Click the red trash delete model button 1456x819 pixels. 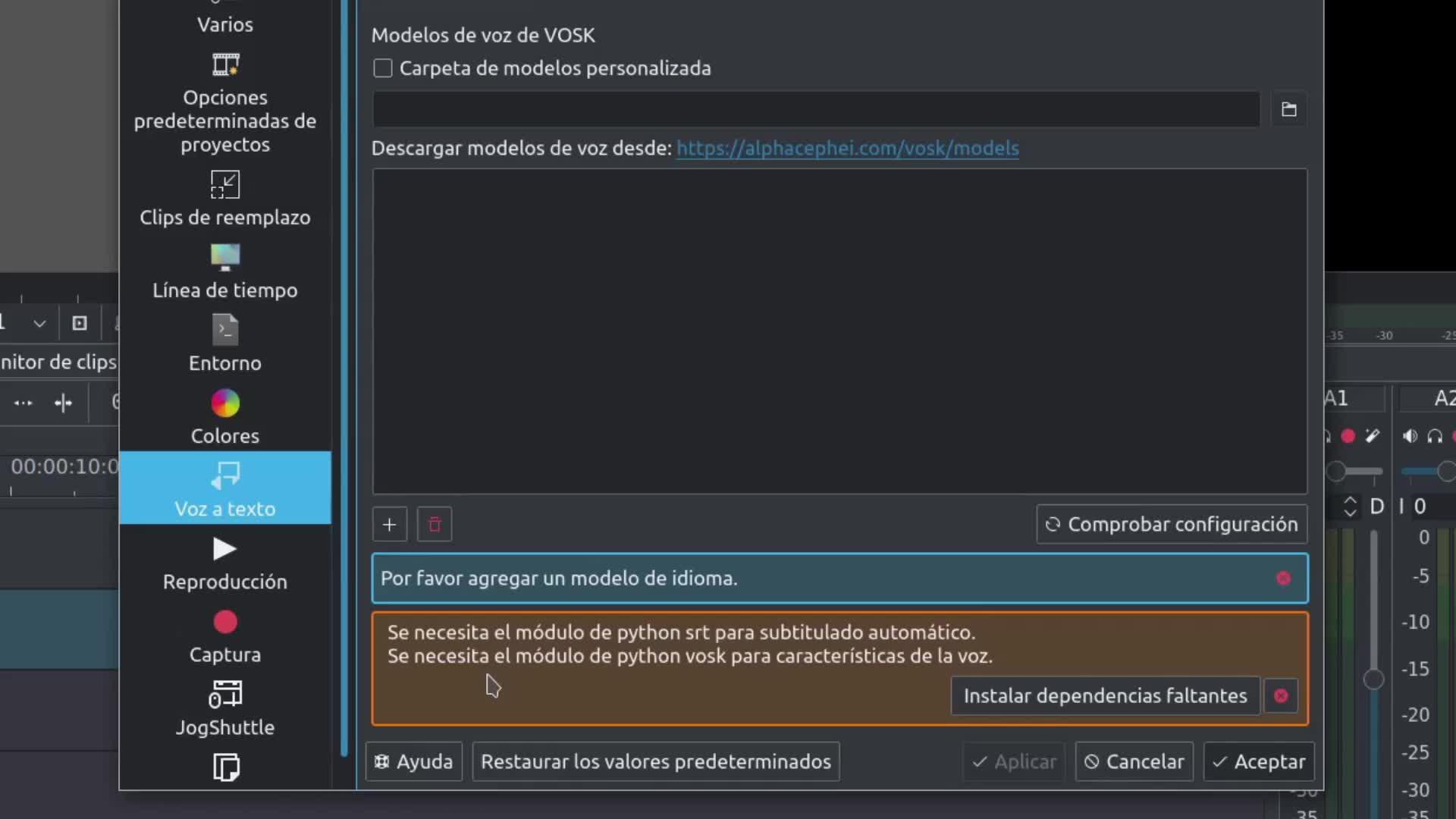coord(435,525)
